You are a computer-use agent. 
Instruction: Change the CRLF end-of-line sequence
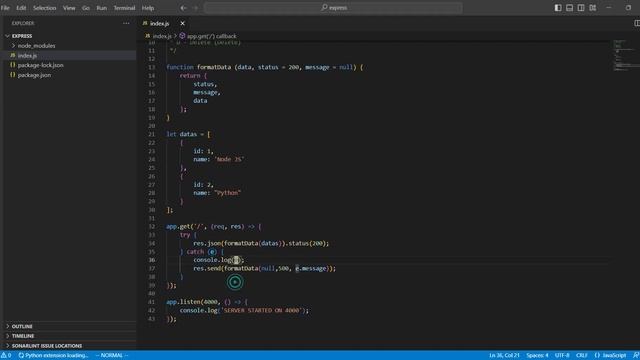(x=582, y=356)
